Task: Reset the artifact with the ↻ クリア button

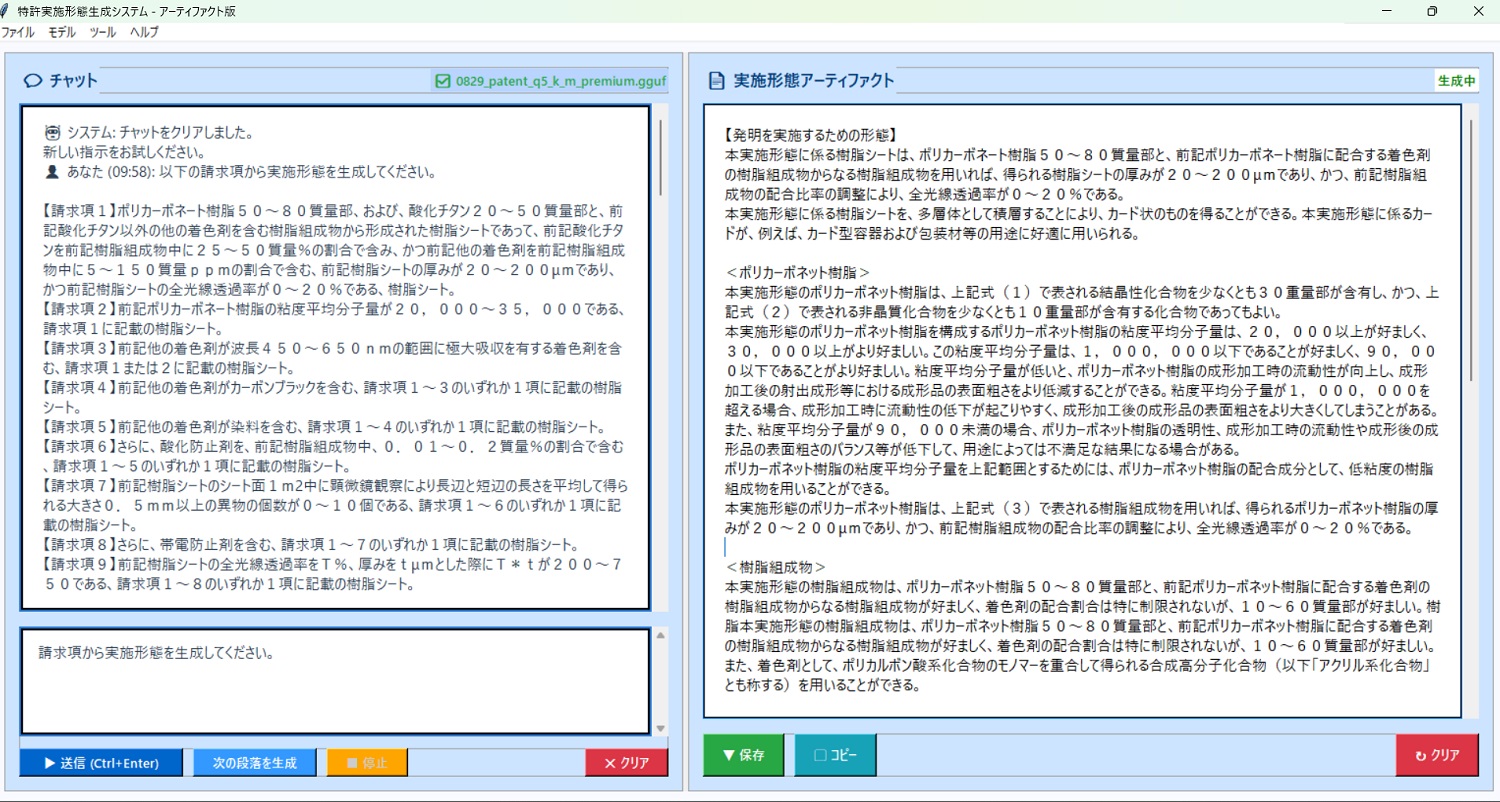Action: click(x=1436, y=755)
